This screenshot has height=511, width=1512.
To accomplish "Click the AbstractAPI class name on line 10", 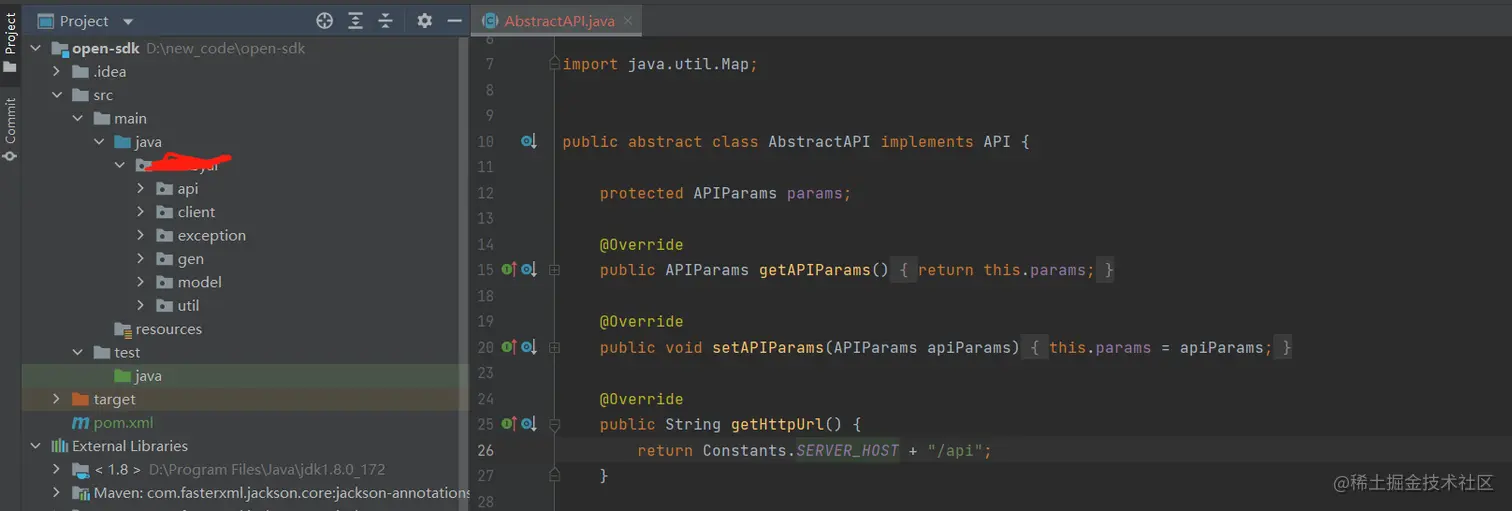I will point(819,142).
